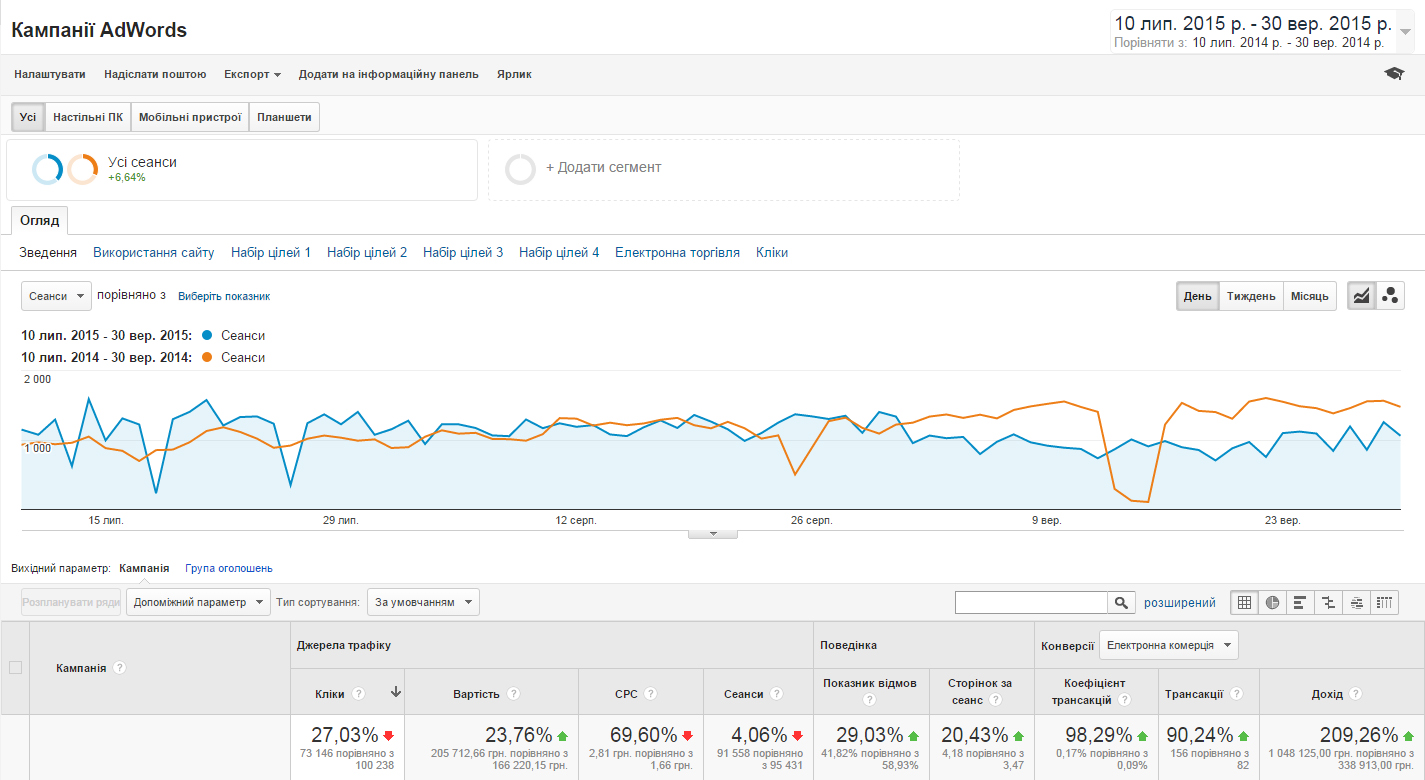Open help icon beside Сторінок за сеанс
This screenshot has height=780, width=1425.
[995, 699]
